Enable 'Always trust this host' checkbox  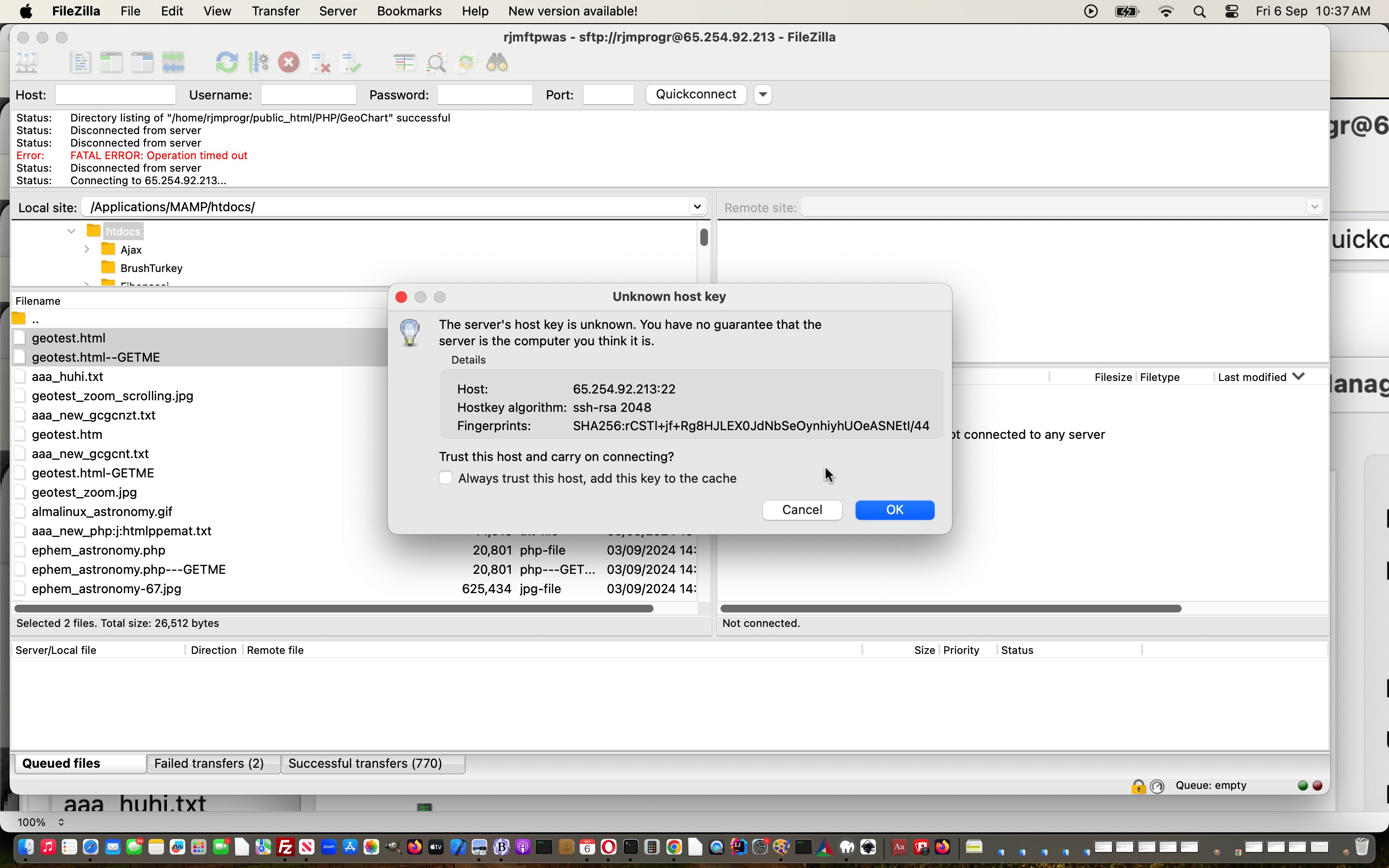(x=446, y=477)
